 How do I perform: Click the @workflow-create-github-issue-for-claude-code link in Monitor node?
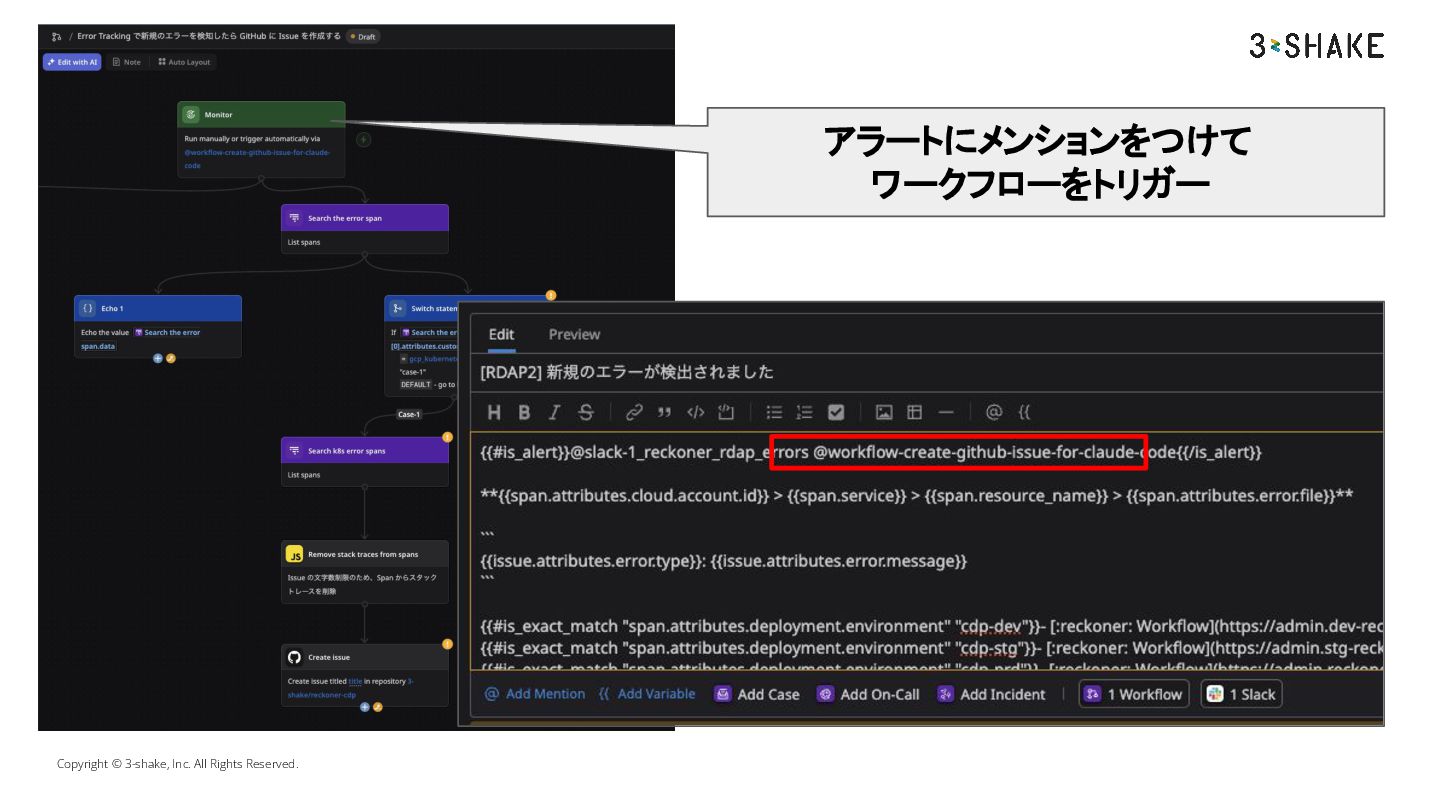[257, 159]
